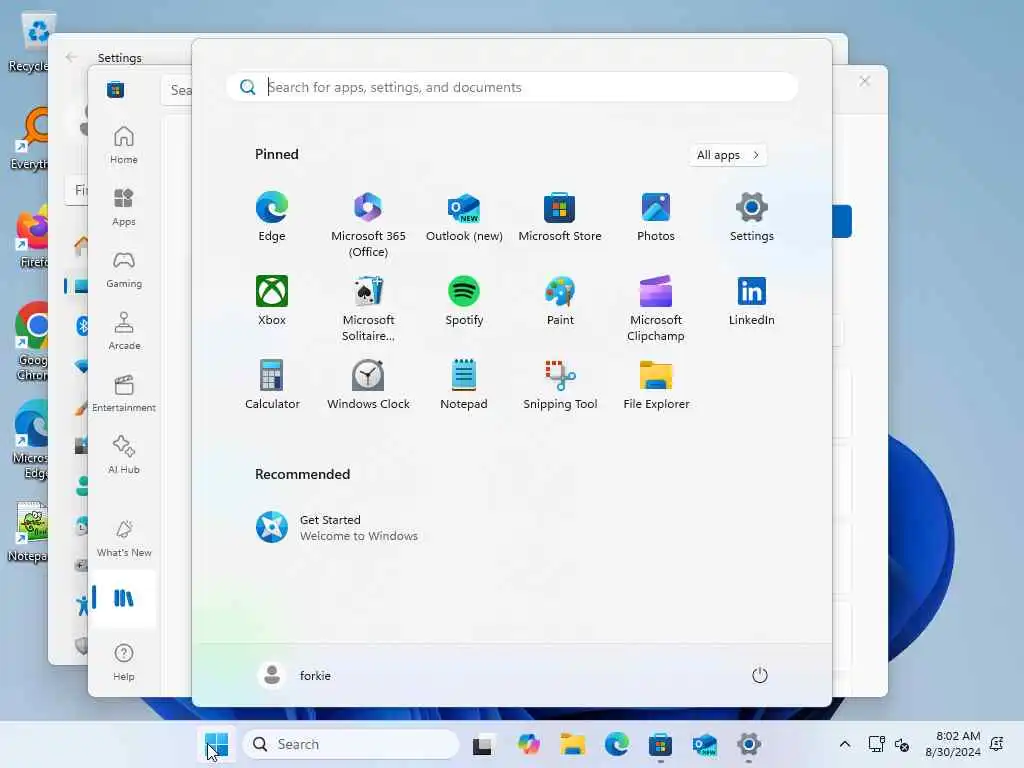Open Microsoft Solitaire from pinned apps

point(368,308)
